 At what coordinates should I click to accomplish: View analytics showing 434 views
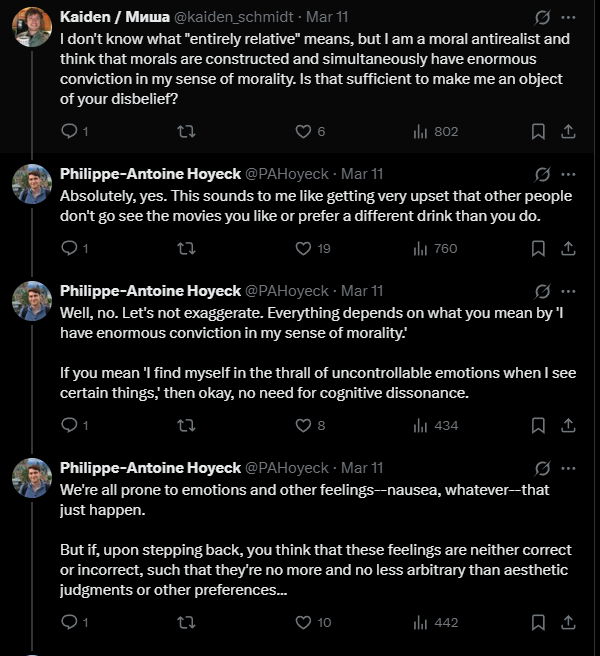click(x=436, y=425)
